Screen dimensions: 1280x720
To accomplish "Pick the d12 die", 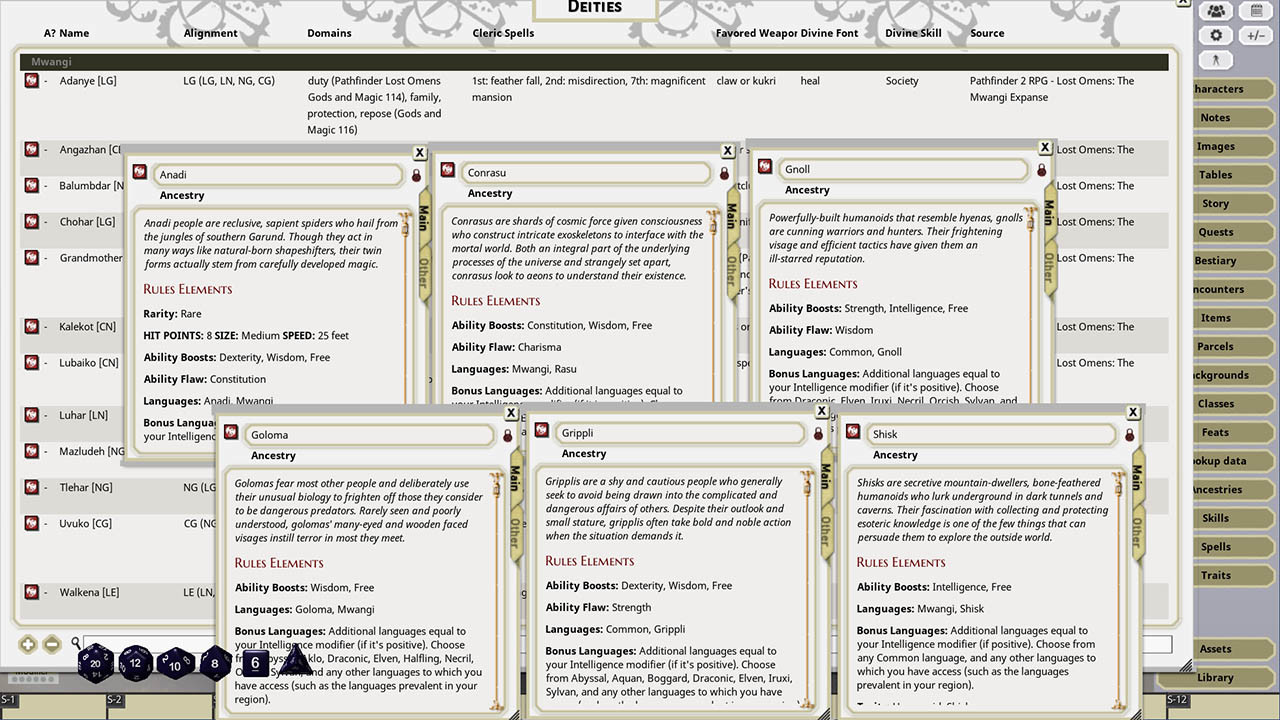I will click(136, 661).
